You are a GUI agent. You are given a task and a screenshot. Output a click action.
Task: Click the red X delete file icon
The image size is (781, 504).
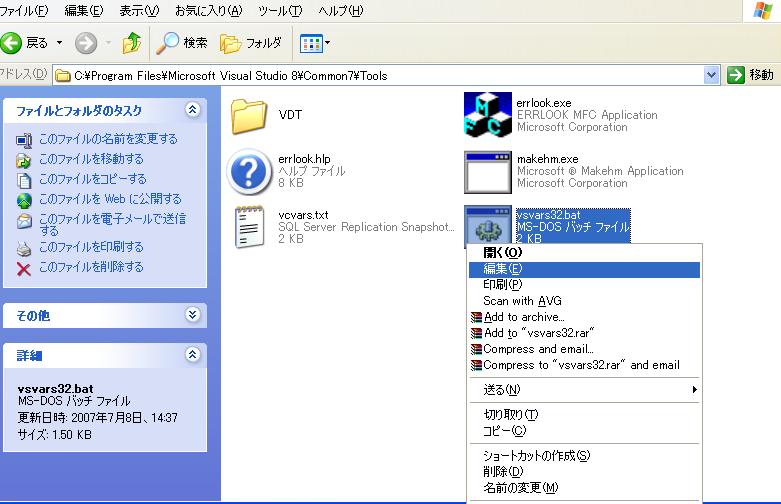[x=23, y=269]
